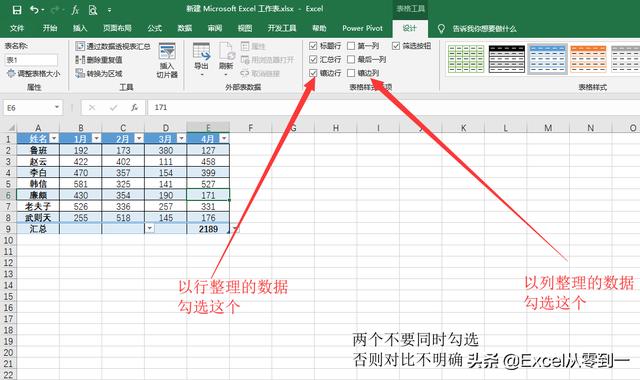The height and width of the screenshot is (380, 640).
Task: Switch to the Insert (插入) tab
Action: coord(80,28)
